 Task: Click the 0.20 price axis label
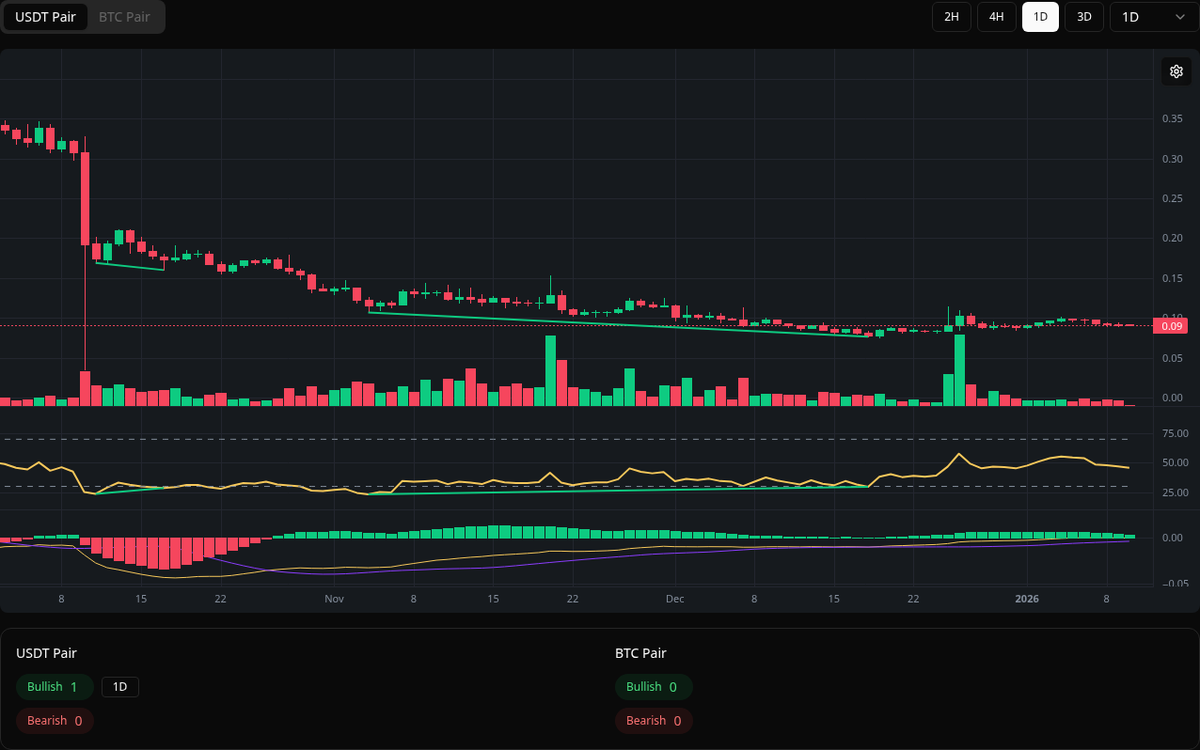1173,238
